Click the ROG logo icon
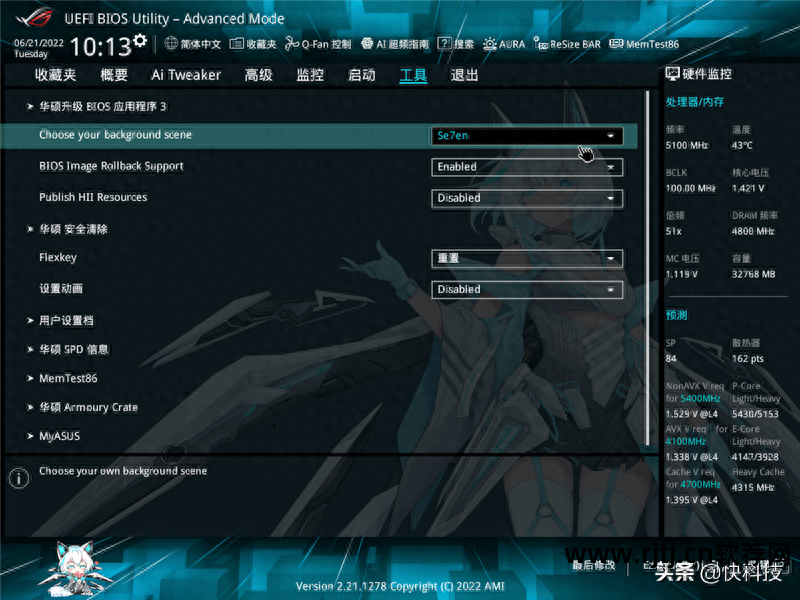Screen dimensions: 800x600 pyautogui.click(x=35, y=18)
